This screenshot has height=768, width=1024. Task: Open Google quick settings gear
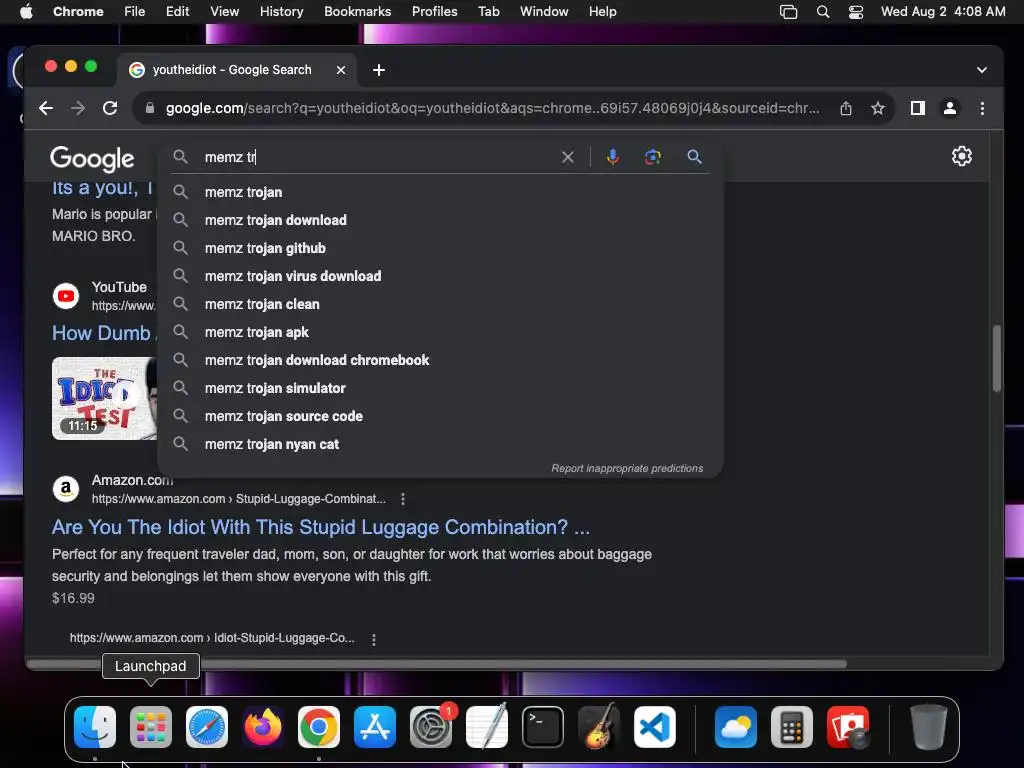coord(961,156)
